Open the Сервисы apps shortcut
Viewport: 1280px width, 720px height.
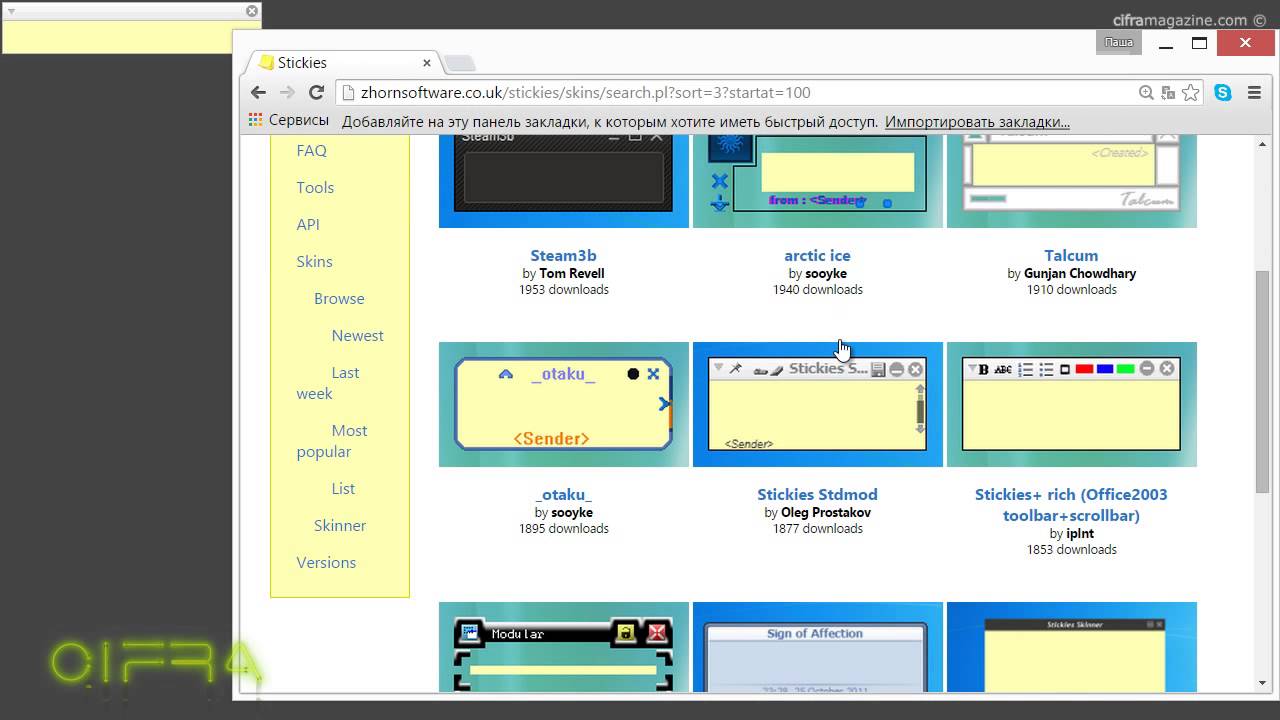pos(288,120)
